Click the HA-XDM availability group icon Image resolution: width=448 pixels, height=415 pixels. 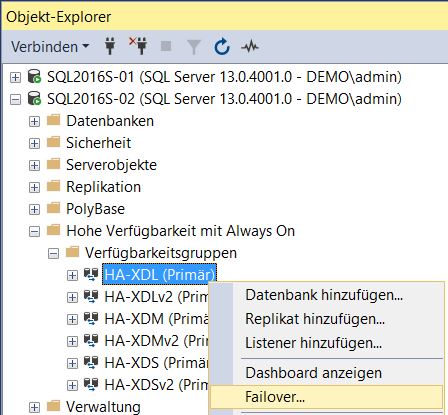point(91,318)
